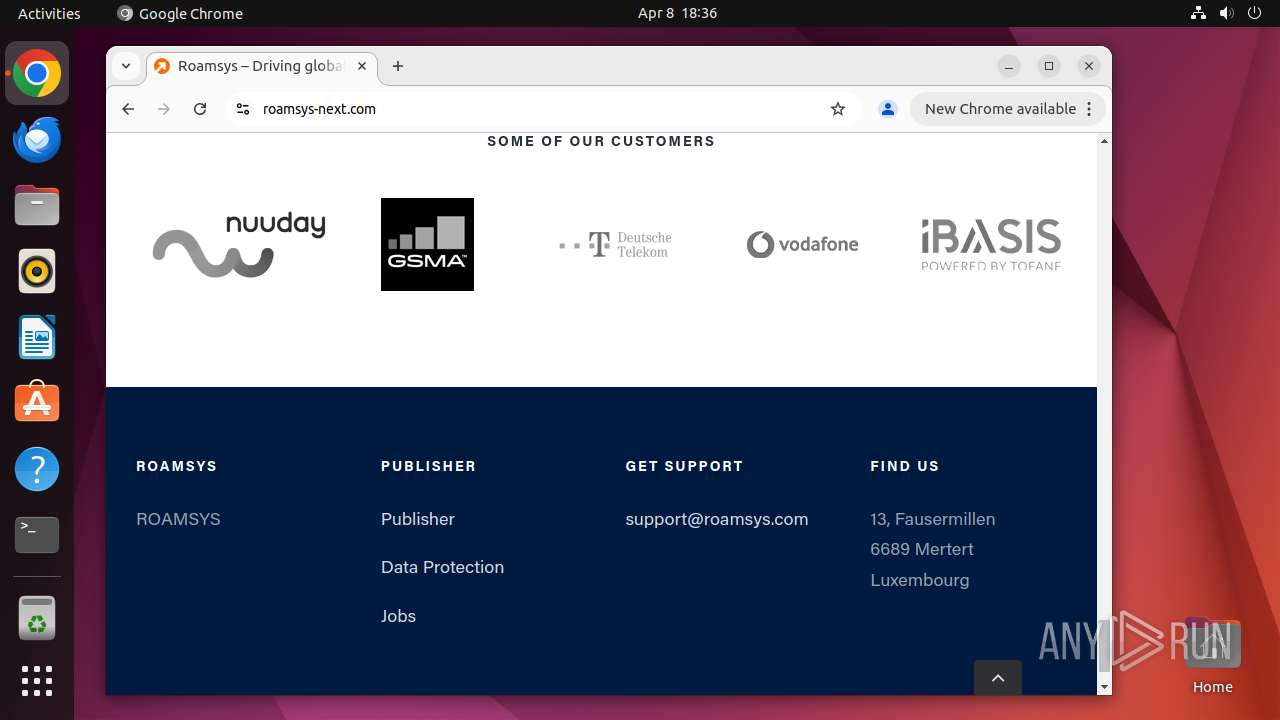This screenshot has width=1280, height=720.
Task: Open the Publisher footer link
Action: 418,519
